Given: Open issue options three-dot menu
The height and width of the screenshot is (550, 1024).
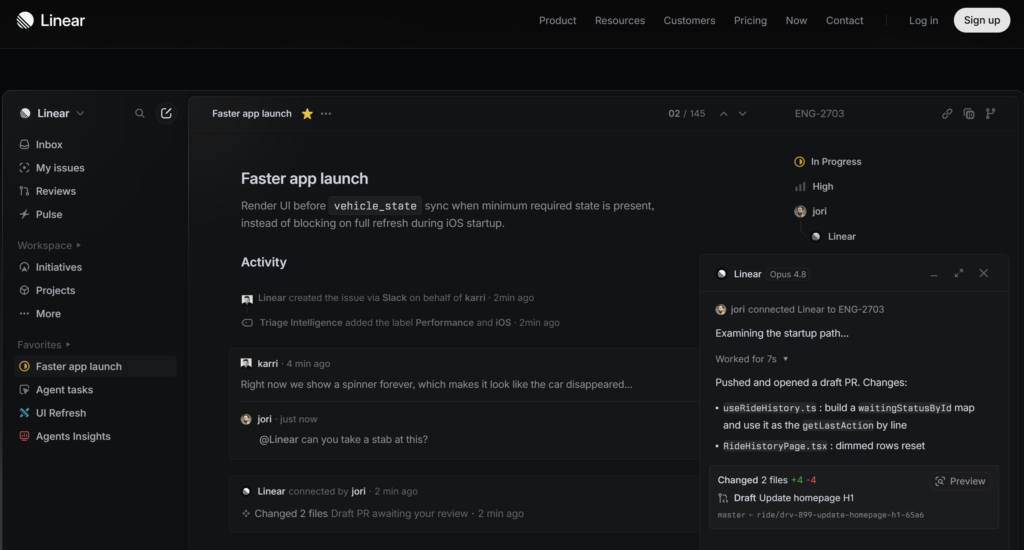Looking at the screenshot, I should (326, 114).
